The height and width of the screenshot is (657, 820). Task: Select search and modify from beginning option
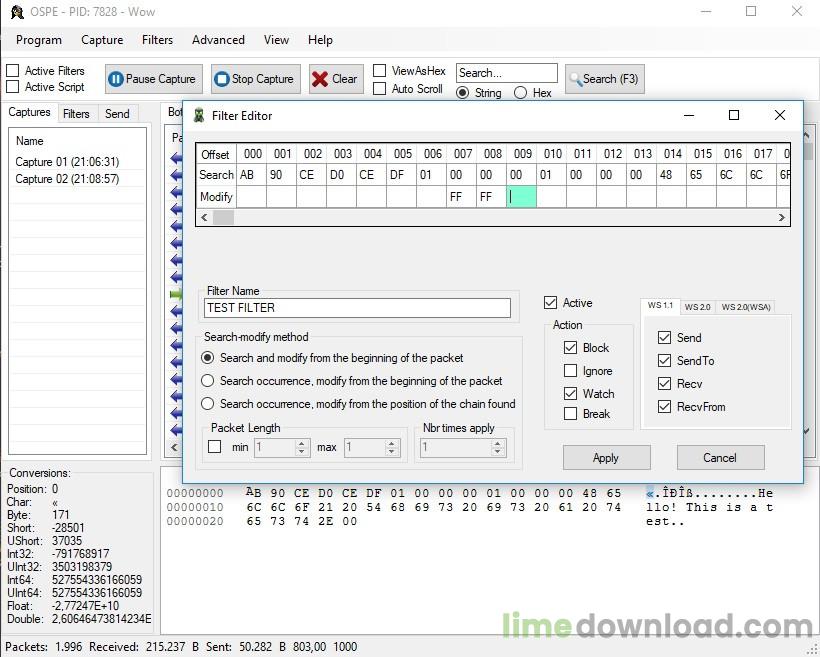pyautogui.click(x=208, y=358)
